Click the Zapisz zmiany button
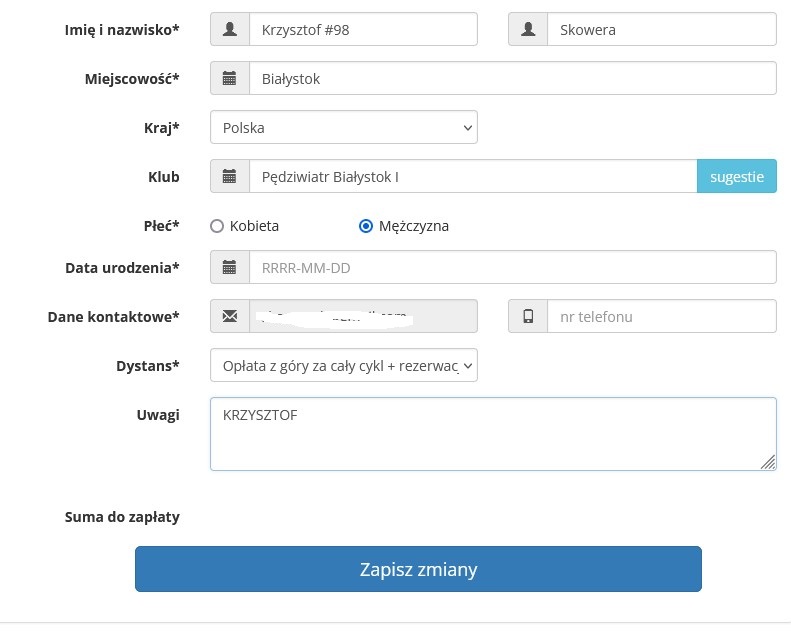The width and height of the screenshot is (791, 636). [418, 569]
